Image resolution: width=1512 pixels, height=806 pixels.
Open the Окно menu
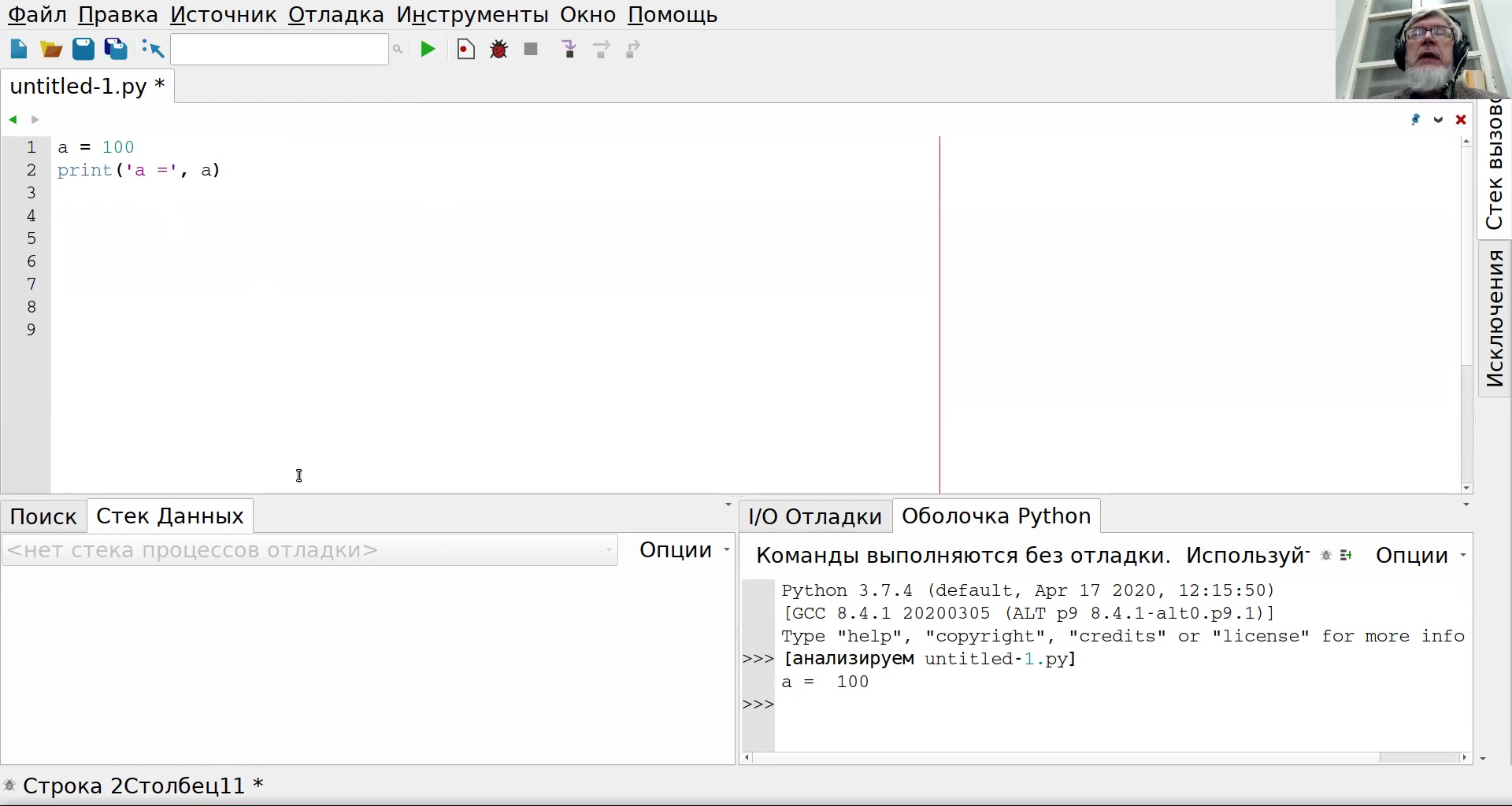click(x=588, y=15)
